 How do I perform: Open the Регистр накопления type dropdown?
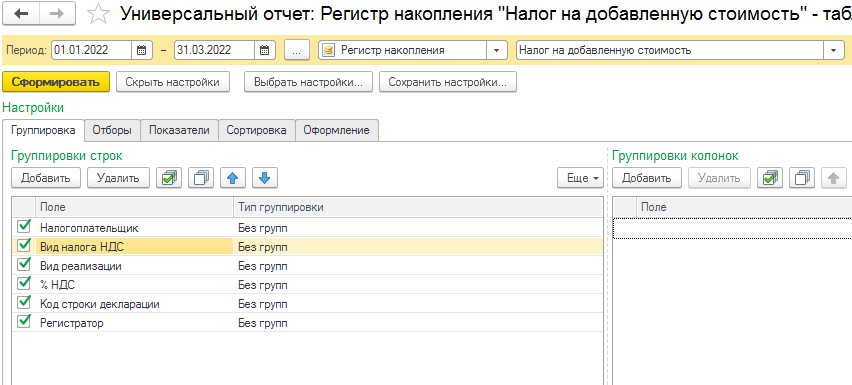click(x=496, y=51)
